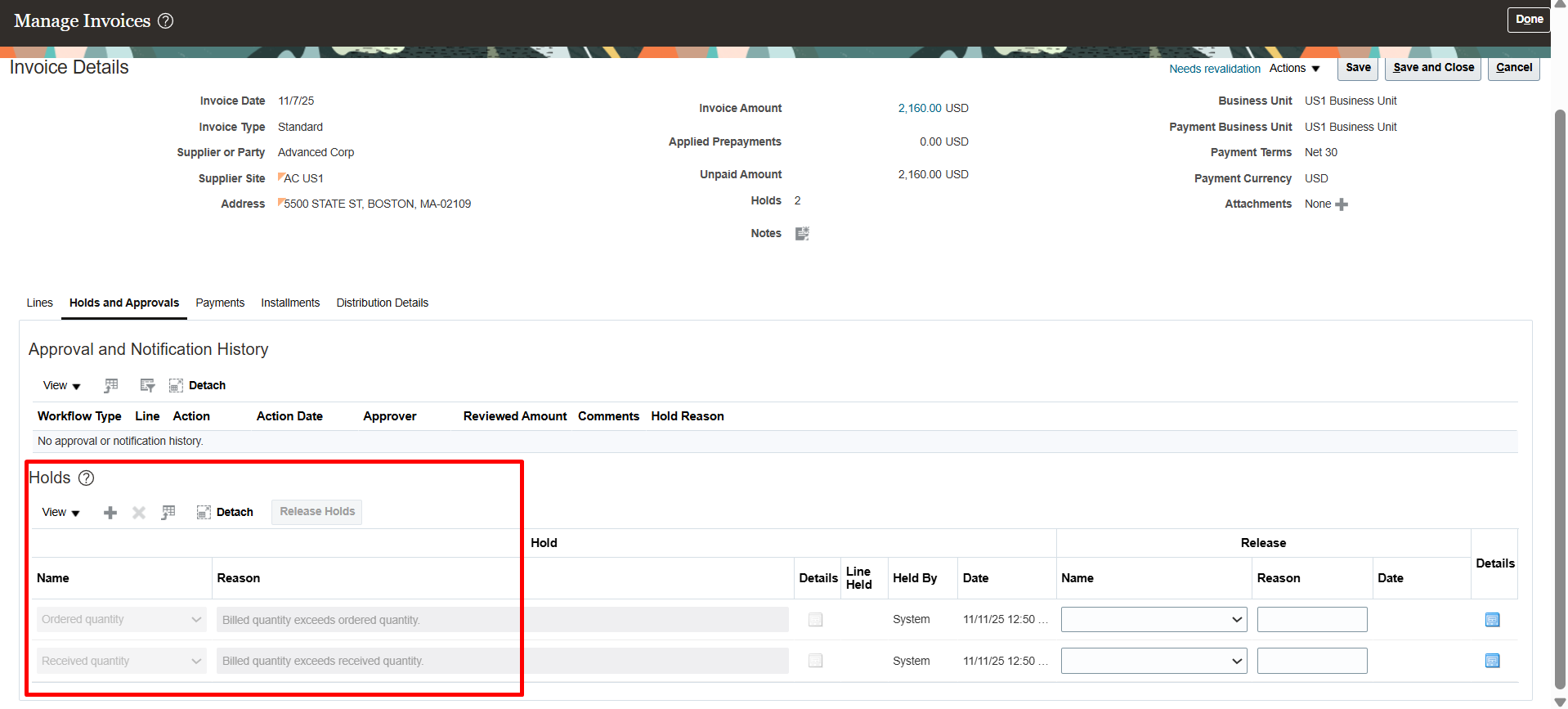The image size is (1568, 709).
Task: Open details icon for Ordered quantity hold
Action: [1492, 620]
